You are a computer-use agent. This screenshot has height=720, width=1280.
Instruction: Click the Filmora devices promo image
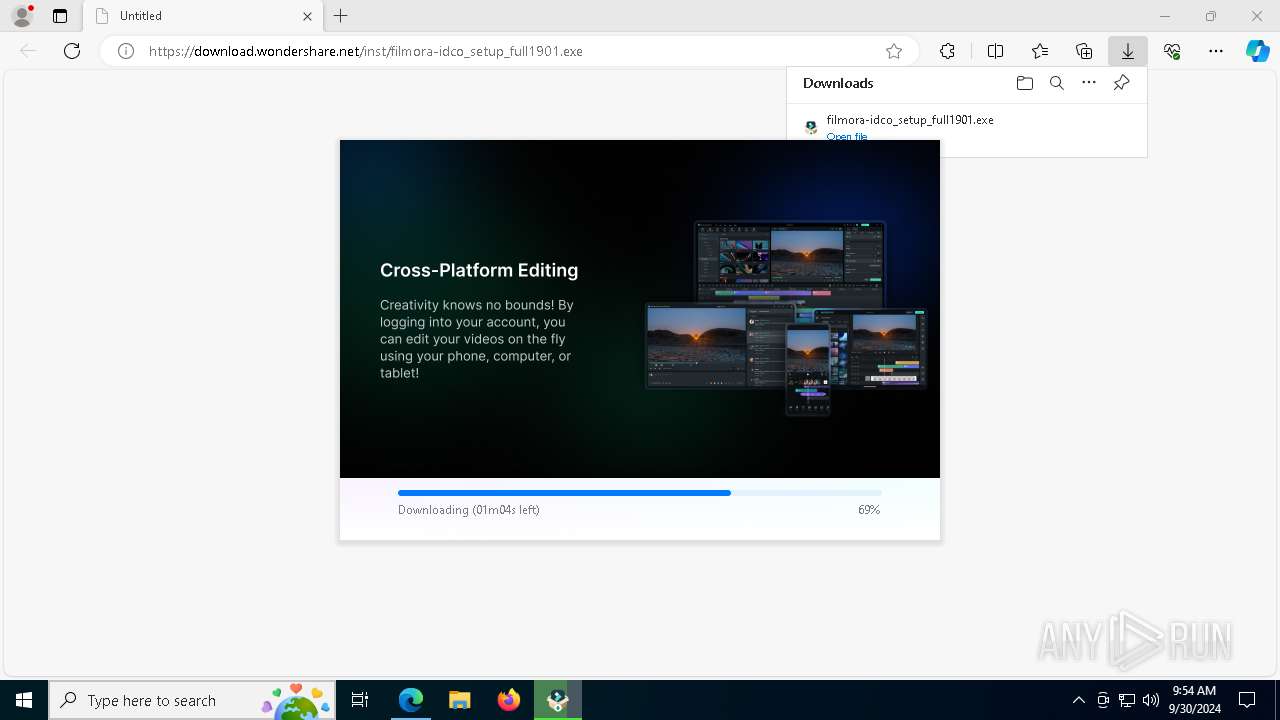tap(786, 318)
